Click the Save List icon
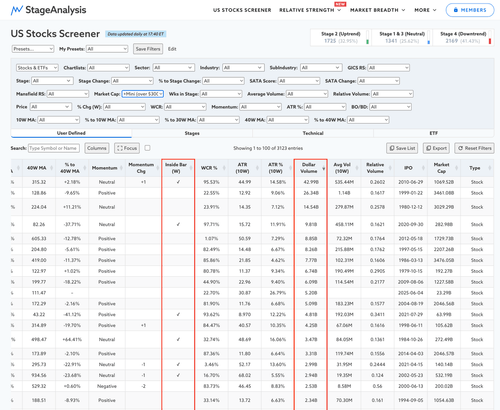Viewport: 500px width, 410px height. [x=392, y=148]
